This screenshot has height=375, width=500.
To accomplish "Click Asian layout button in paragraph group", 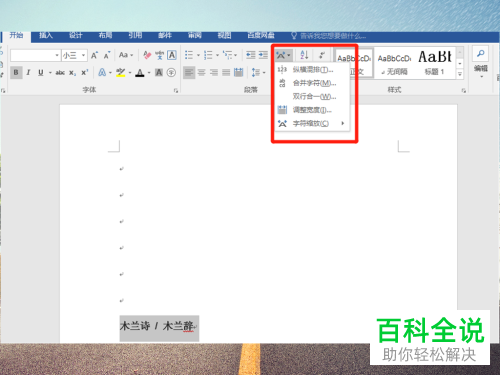I will [284, 55].
